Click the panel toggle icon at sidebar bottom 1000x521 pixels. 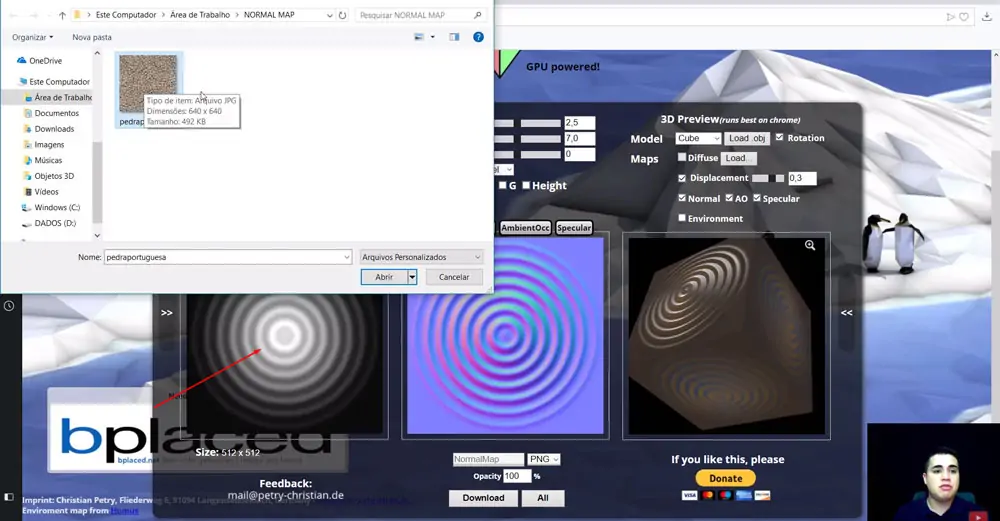pyautogui.click(x=9, y=497)
